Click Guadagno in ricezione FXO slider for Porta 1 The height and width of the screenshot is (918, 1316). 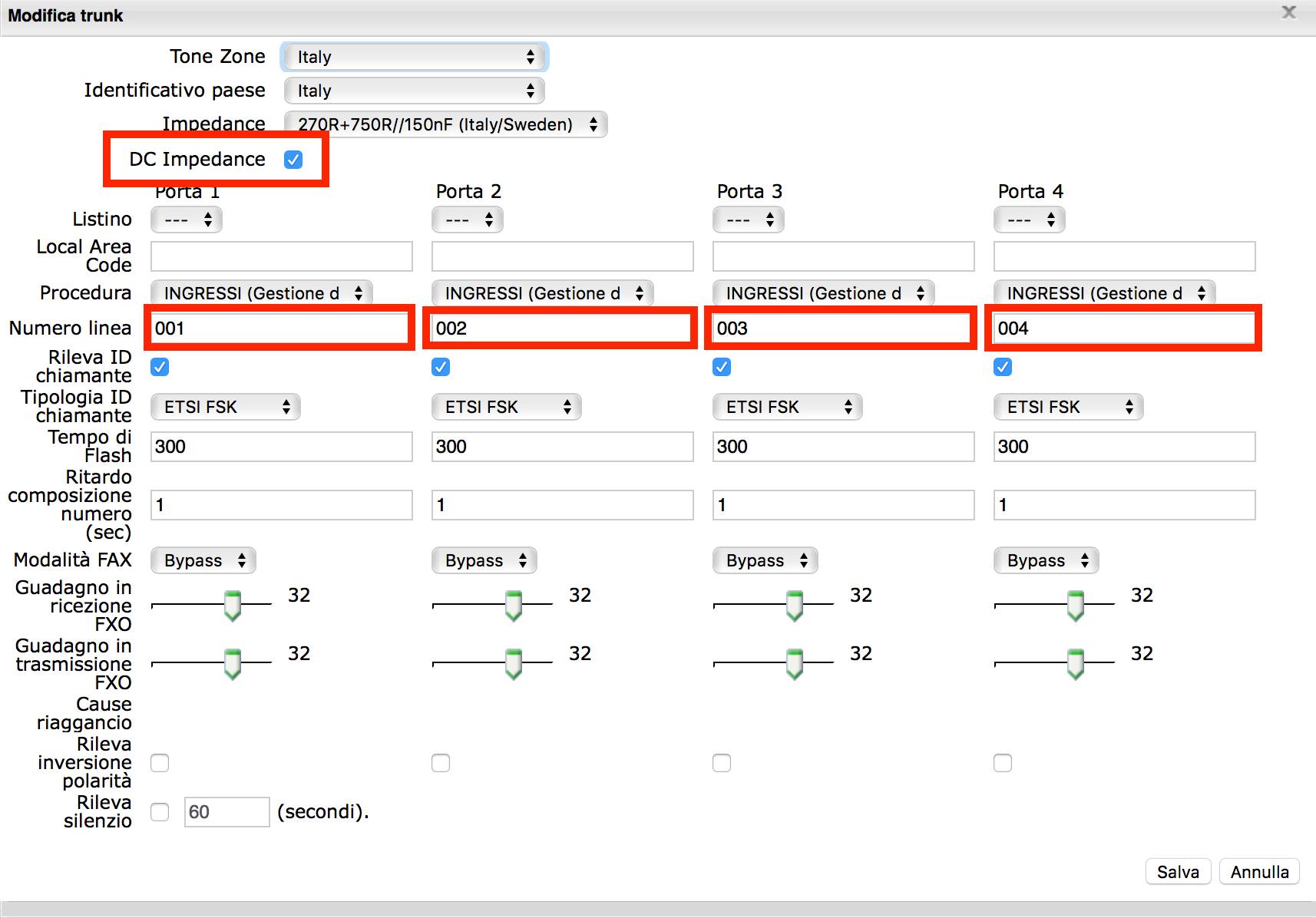(232, 605)
